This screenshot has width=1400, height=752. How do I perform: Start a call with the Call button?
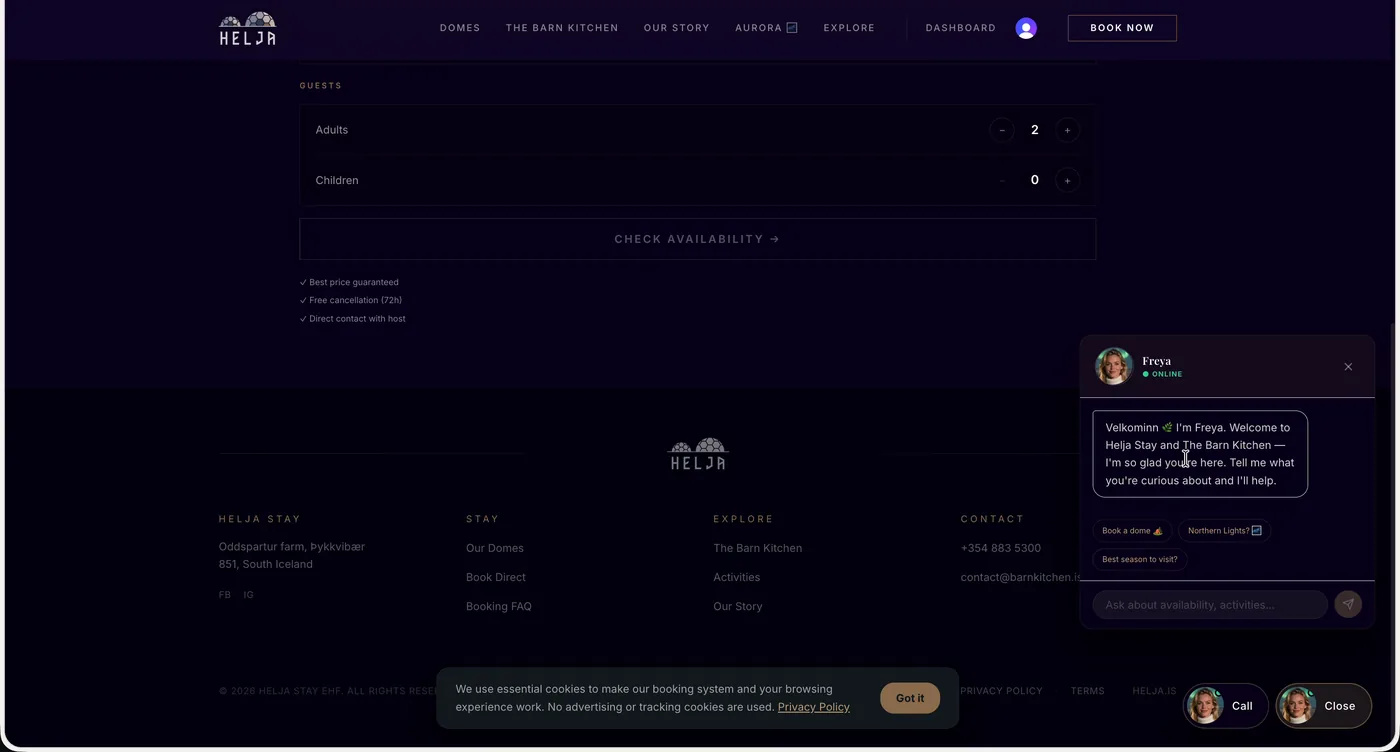(1226, 706)
